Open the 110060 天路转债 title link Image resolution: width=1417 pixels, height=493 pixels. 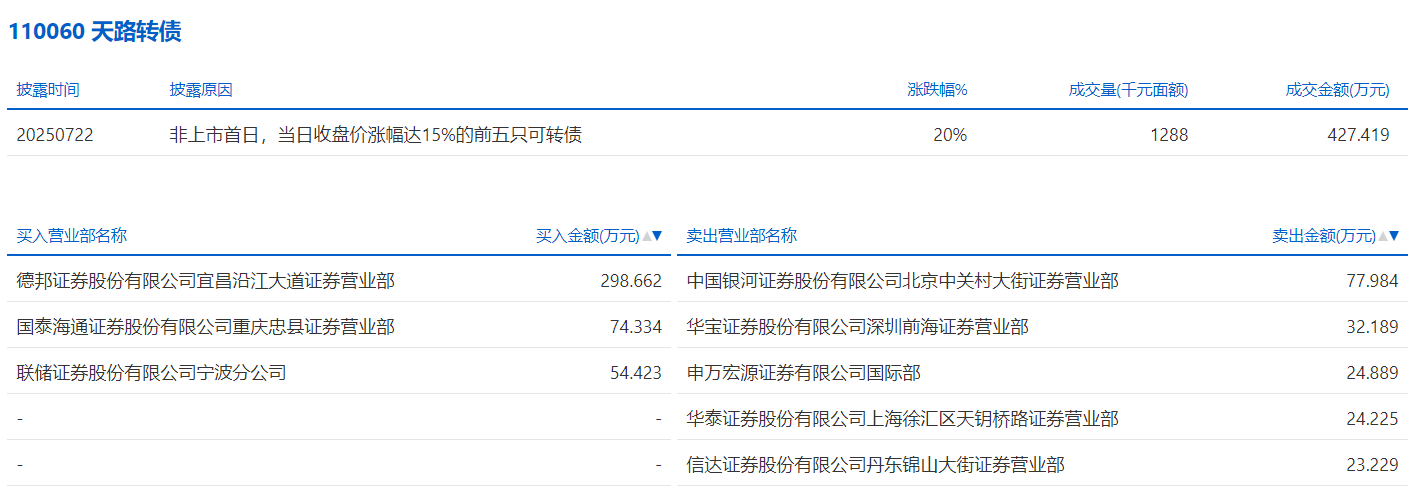tap(95, 32)
